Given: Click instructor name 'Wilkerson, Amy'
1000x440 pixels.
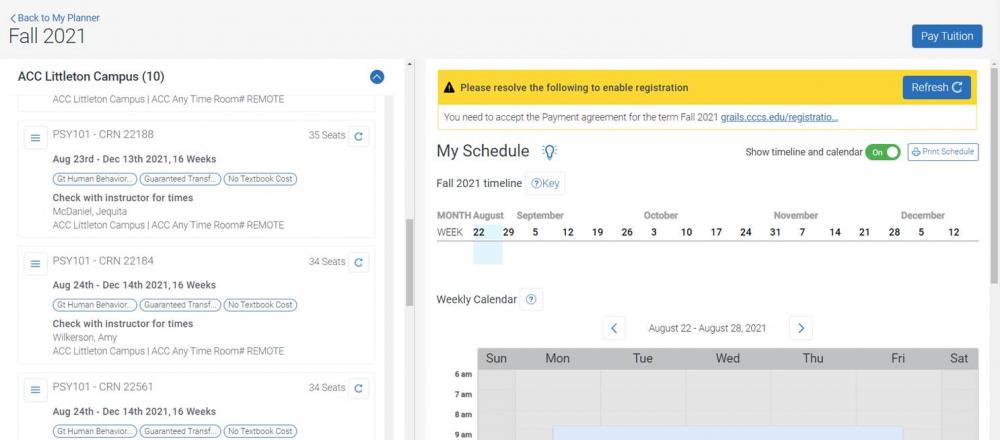Looking at the screenshot, I should 85,338.
